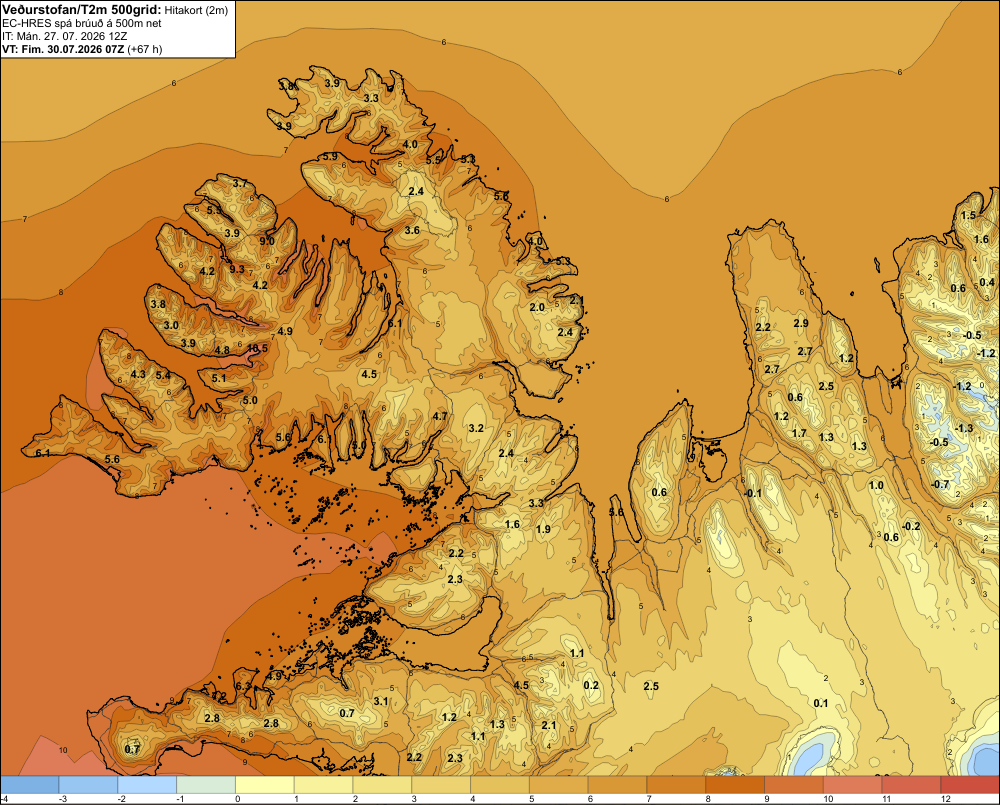Select the blue -4 to -3 legend swatch
Image resolution: width=1000 pixels, height=805 pixels.
click(29, 784)
